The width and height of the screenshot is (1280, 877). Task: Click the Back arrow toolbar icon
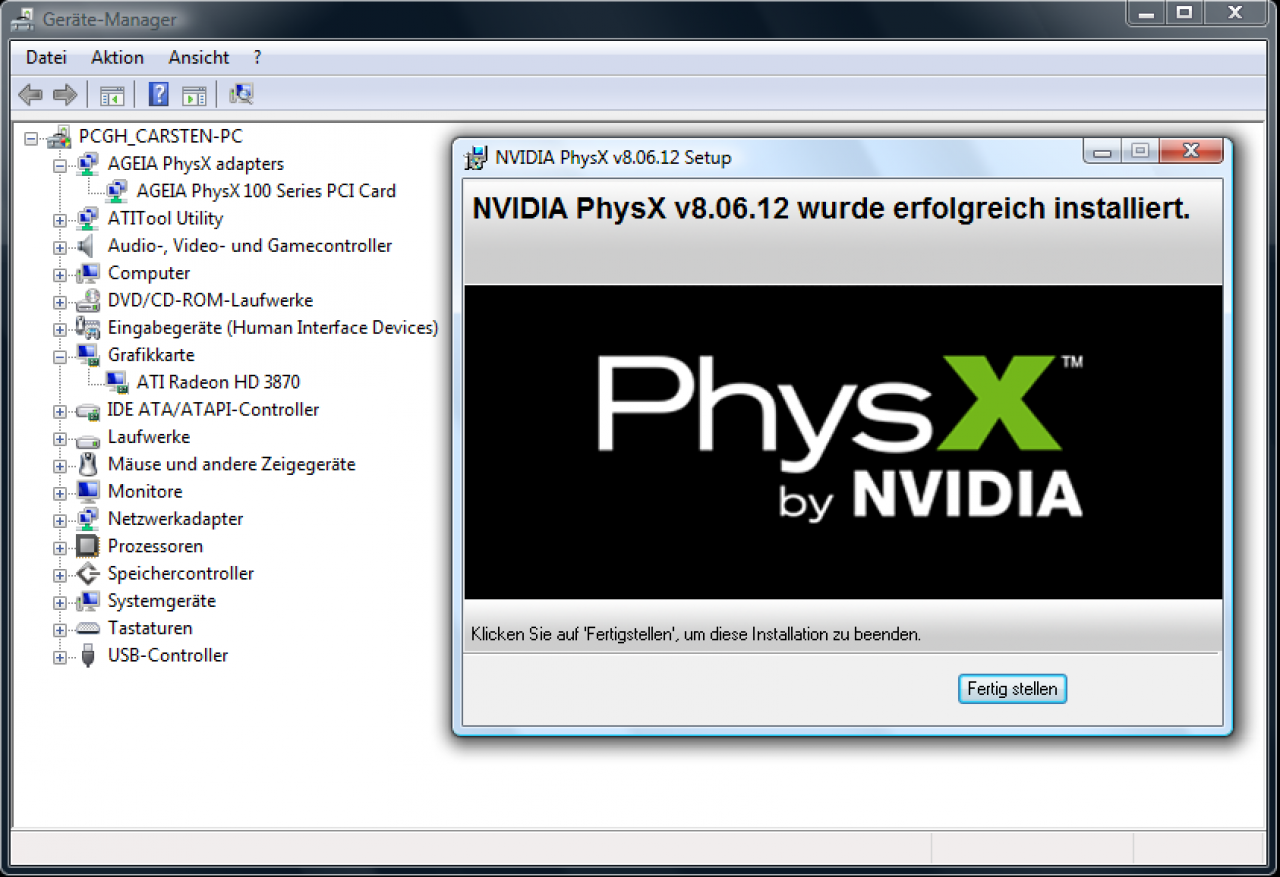[x=31, y=95]
